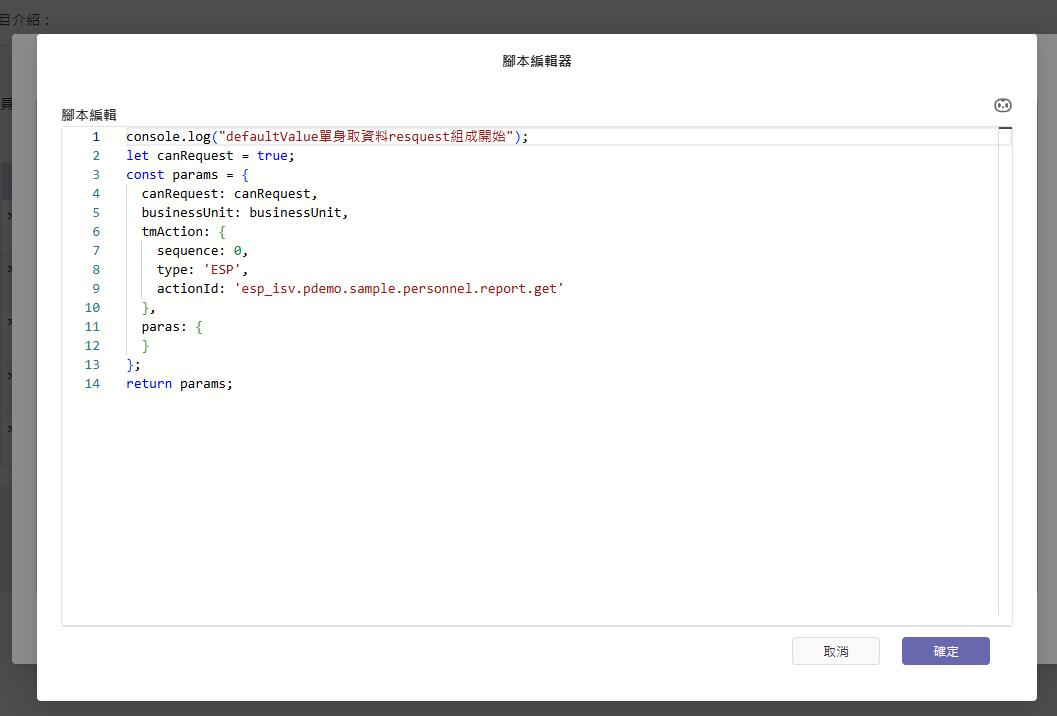Confirm the script with the 確定 button
This screenshot has width=1057, height=716.
pyautogui.click(x=945, y=651)
